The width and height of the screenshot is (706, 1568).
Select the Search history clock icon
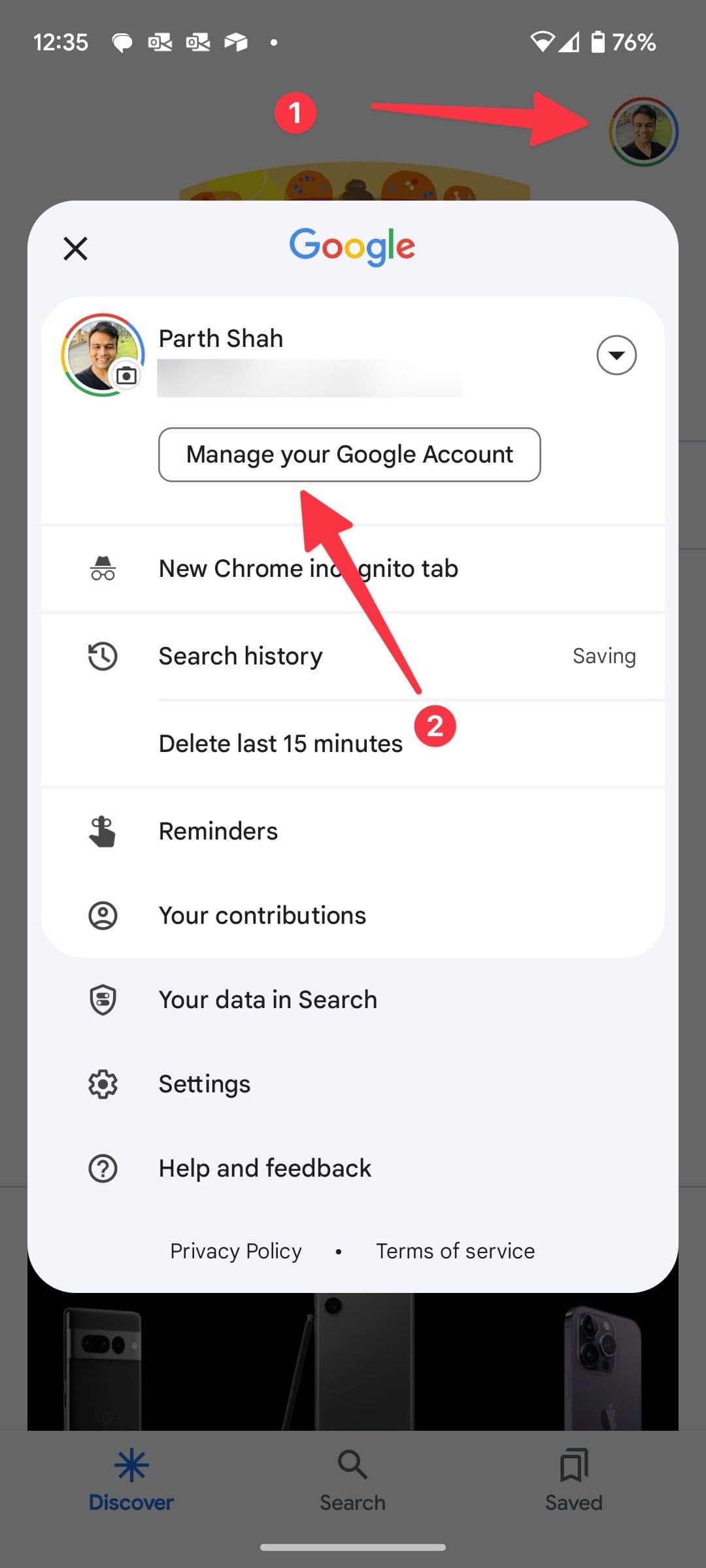(103, 656)
